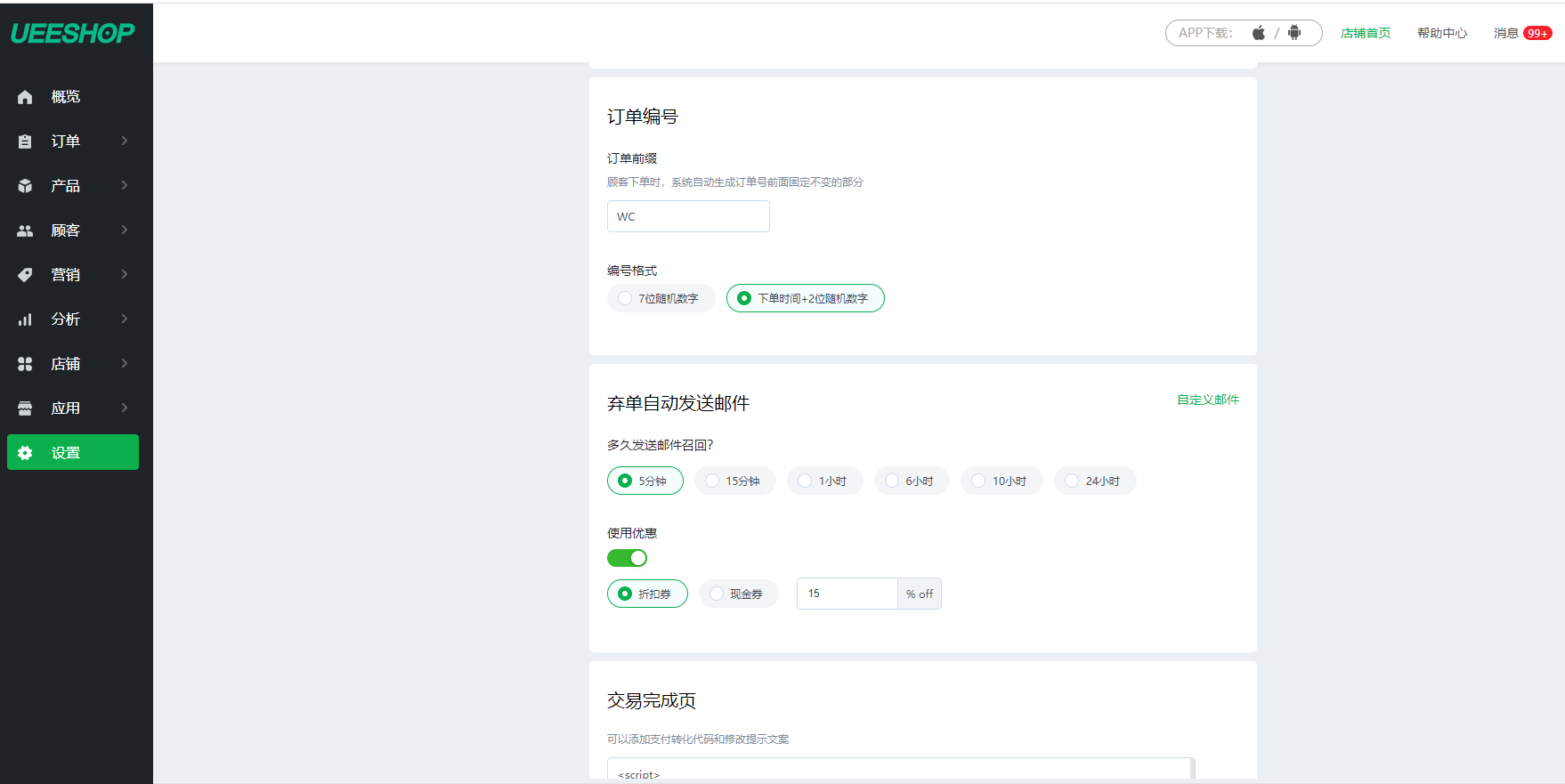Click the Android app download icon
The width and height of the screenshot is (1565, 784).
1294,33
